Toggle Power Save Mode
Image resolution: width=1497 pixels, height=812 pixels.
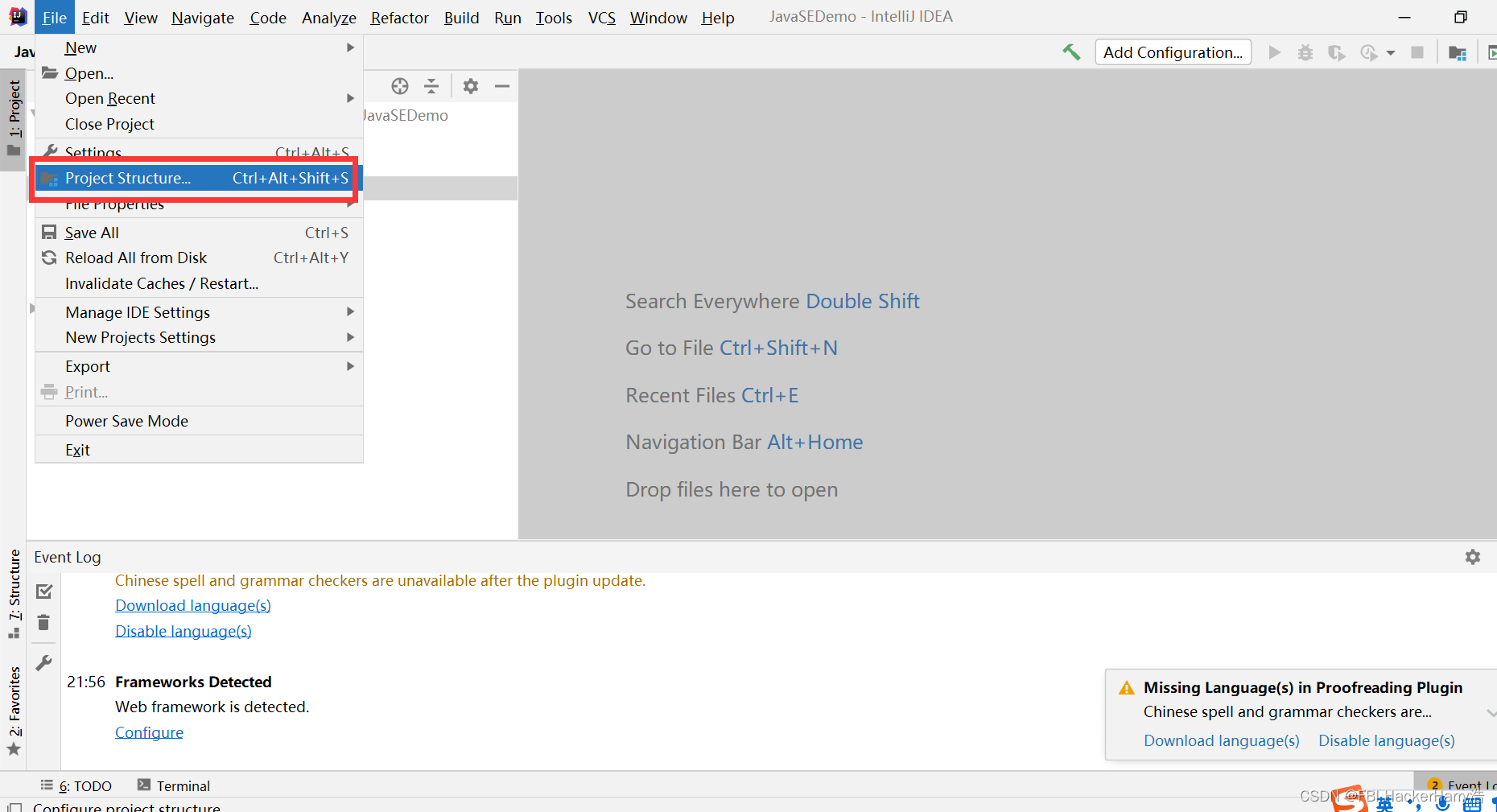click(199, 421)
